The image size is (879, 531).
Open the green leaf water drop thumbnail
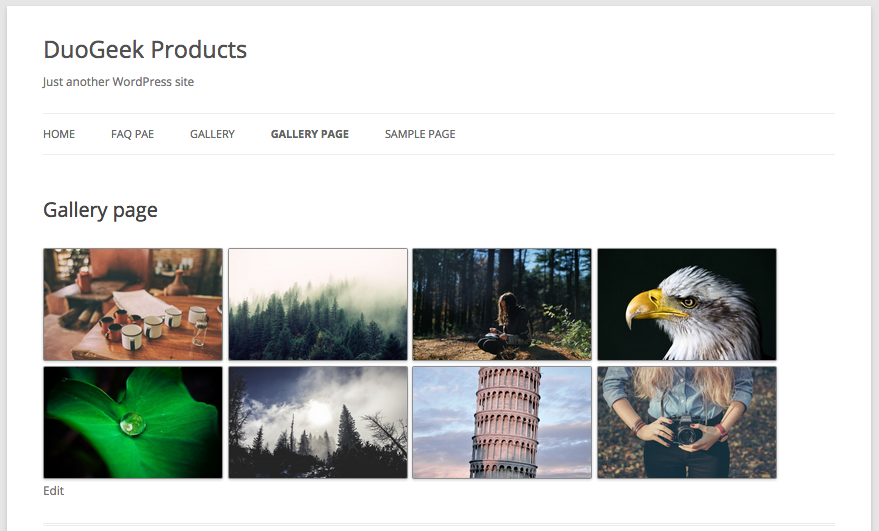pyautogui.click(x=133, y=422)
